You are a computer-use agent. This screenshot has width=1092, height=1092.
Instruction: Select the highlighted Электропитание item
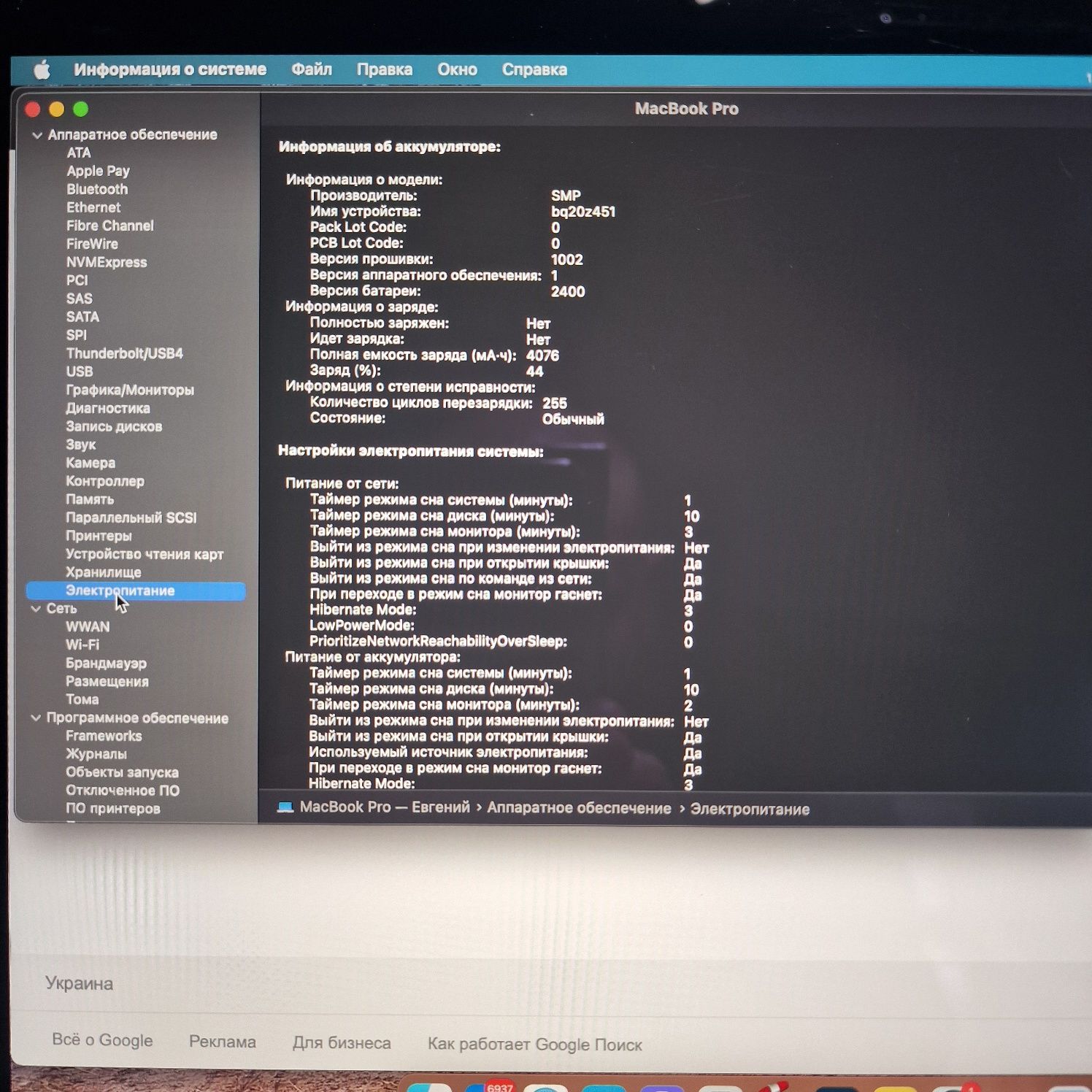tap(136, 591)
